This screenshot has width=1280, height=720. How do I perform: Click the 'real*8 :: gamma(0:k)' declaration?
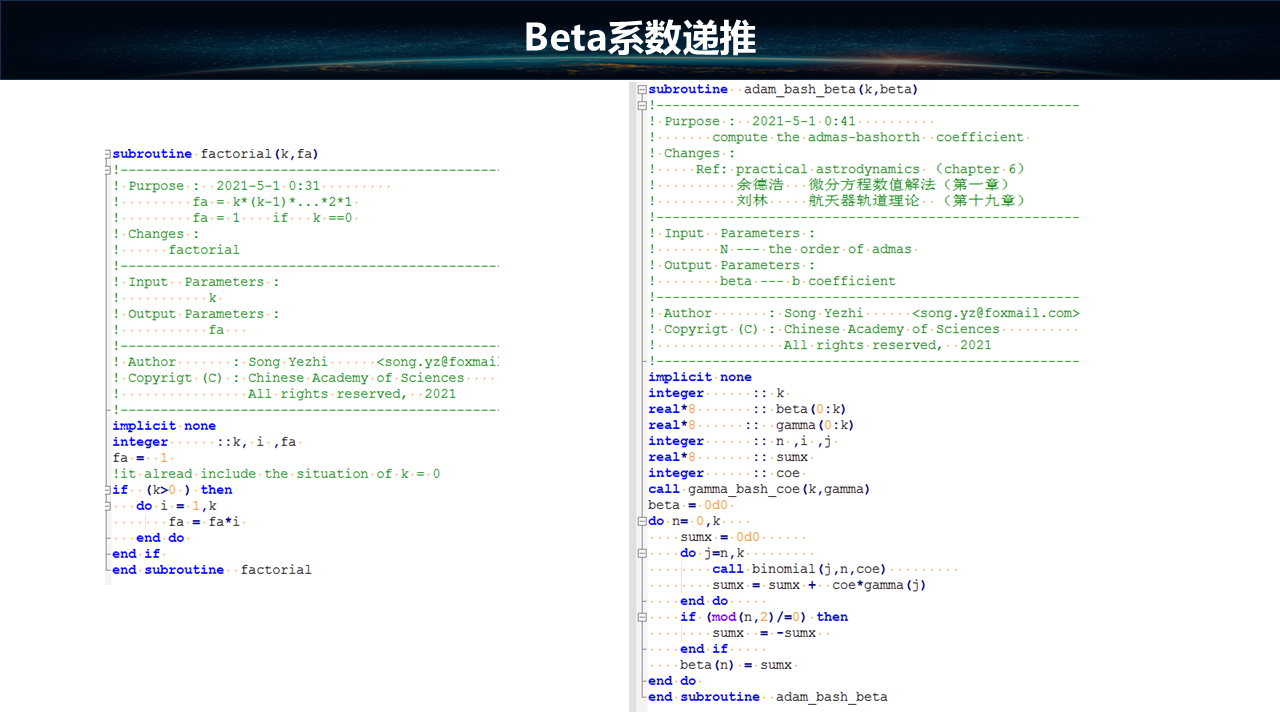pyautogui.click(x=750, y=425)
